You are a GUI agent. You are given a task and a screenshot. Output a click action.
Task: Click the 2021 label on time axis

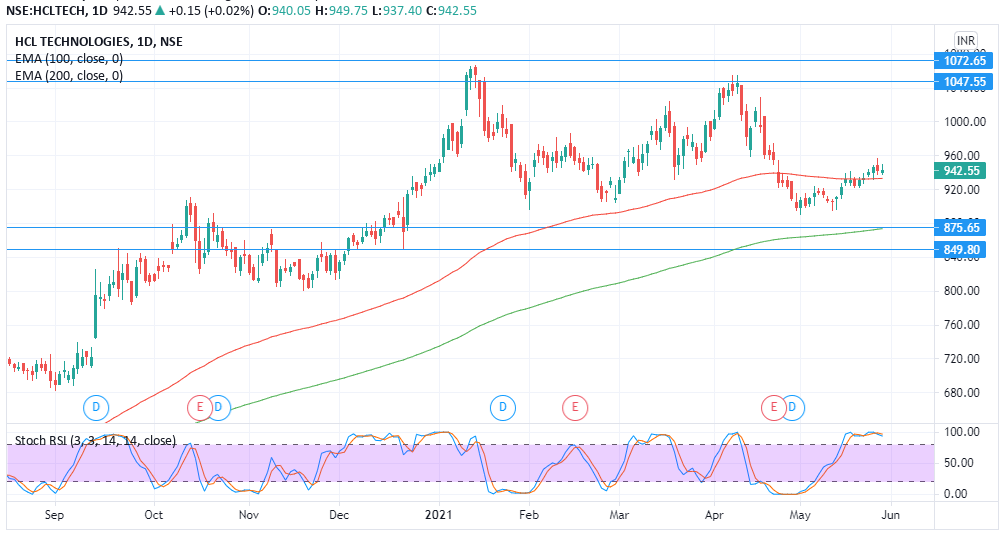tap(439, 515)
